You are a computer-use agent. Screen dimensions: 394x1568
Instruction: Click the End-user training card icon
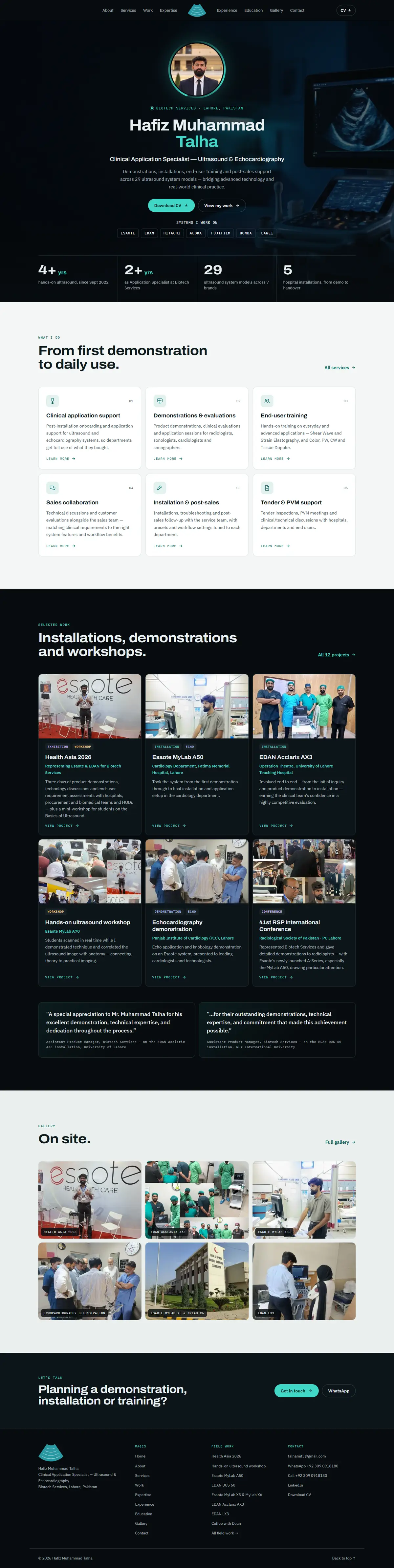pyautogui.click(x=267, y=400)
